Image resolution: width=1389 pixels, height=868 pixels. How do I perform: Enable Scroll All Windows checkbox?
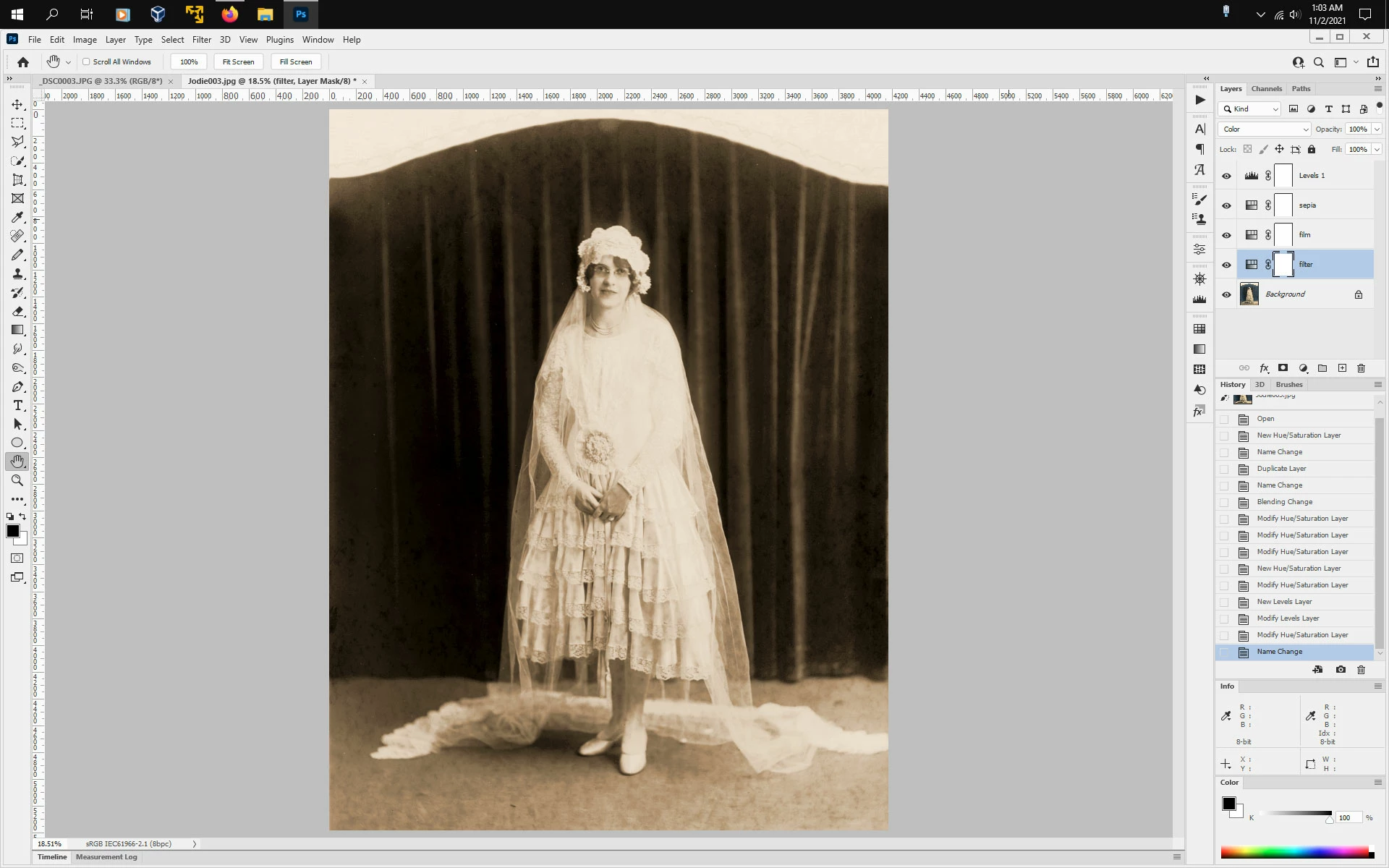coord(86,61)
